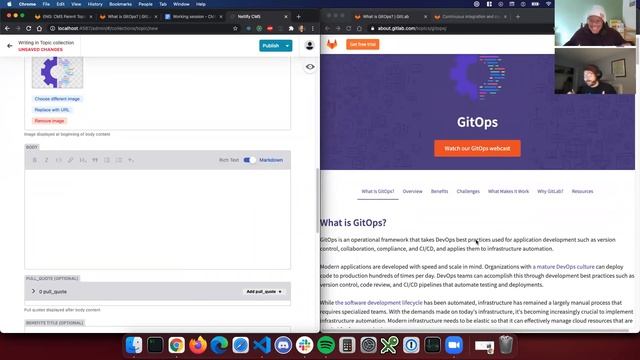Screen dimensions: 640x360
Task: Open Firefox from the dock
Action: click(x=198, y=345)
